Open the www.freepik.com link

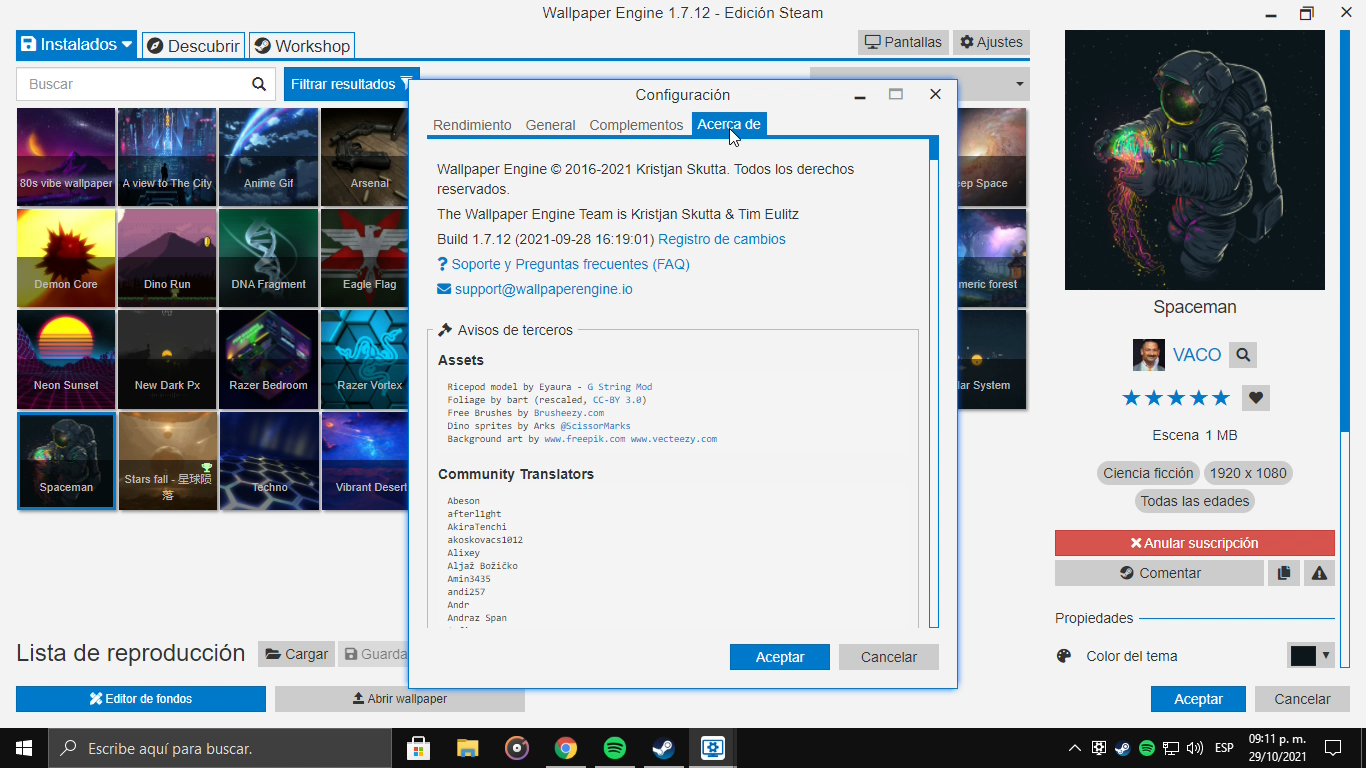pyautogui.click(x=585, y=439)
